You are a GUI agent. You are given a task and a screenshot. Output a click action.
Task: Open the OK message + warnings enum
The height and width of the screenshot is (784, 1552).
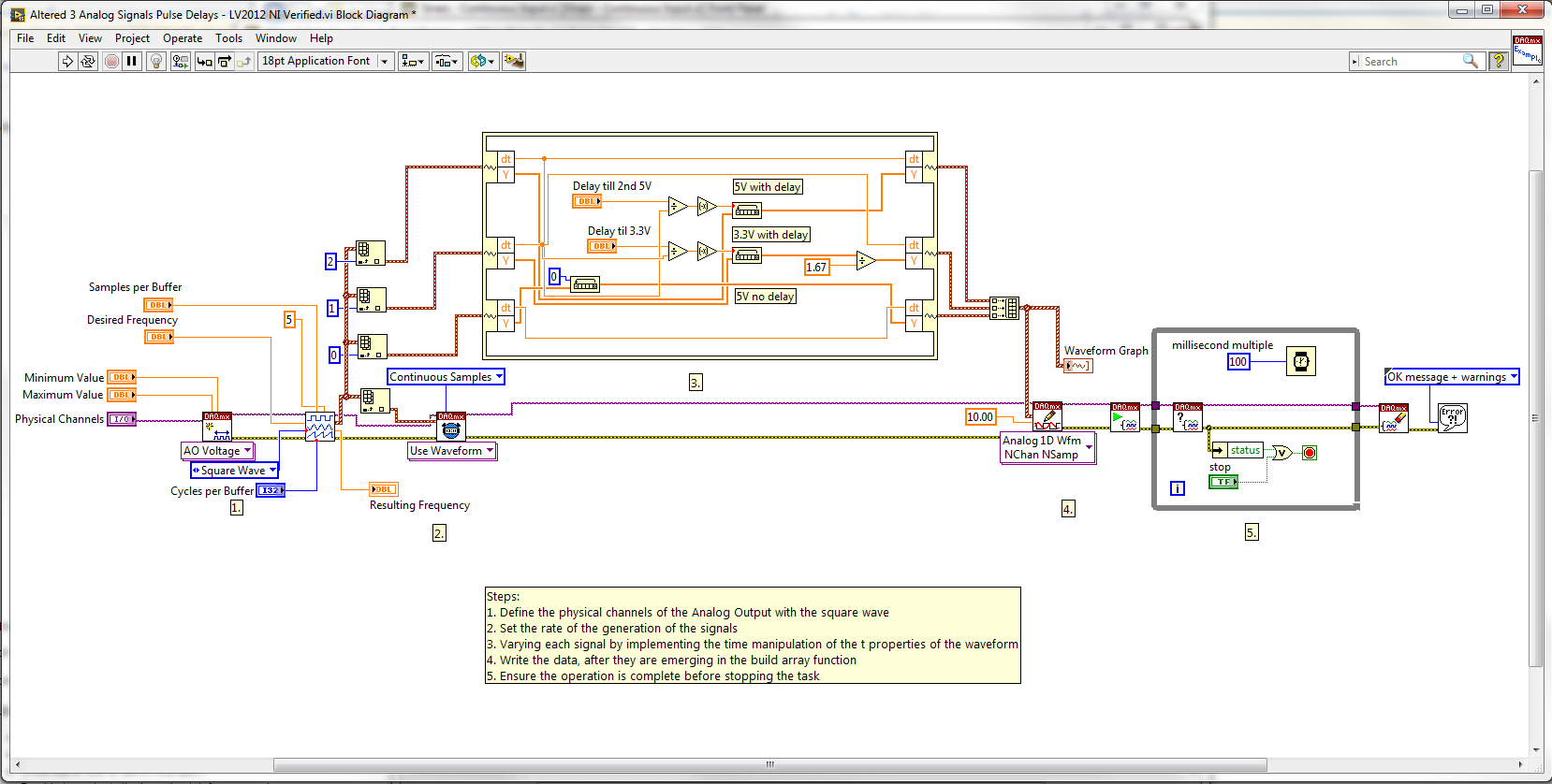[x=1452, y=377]
